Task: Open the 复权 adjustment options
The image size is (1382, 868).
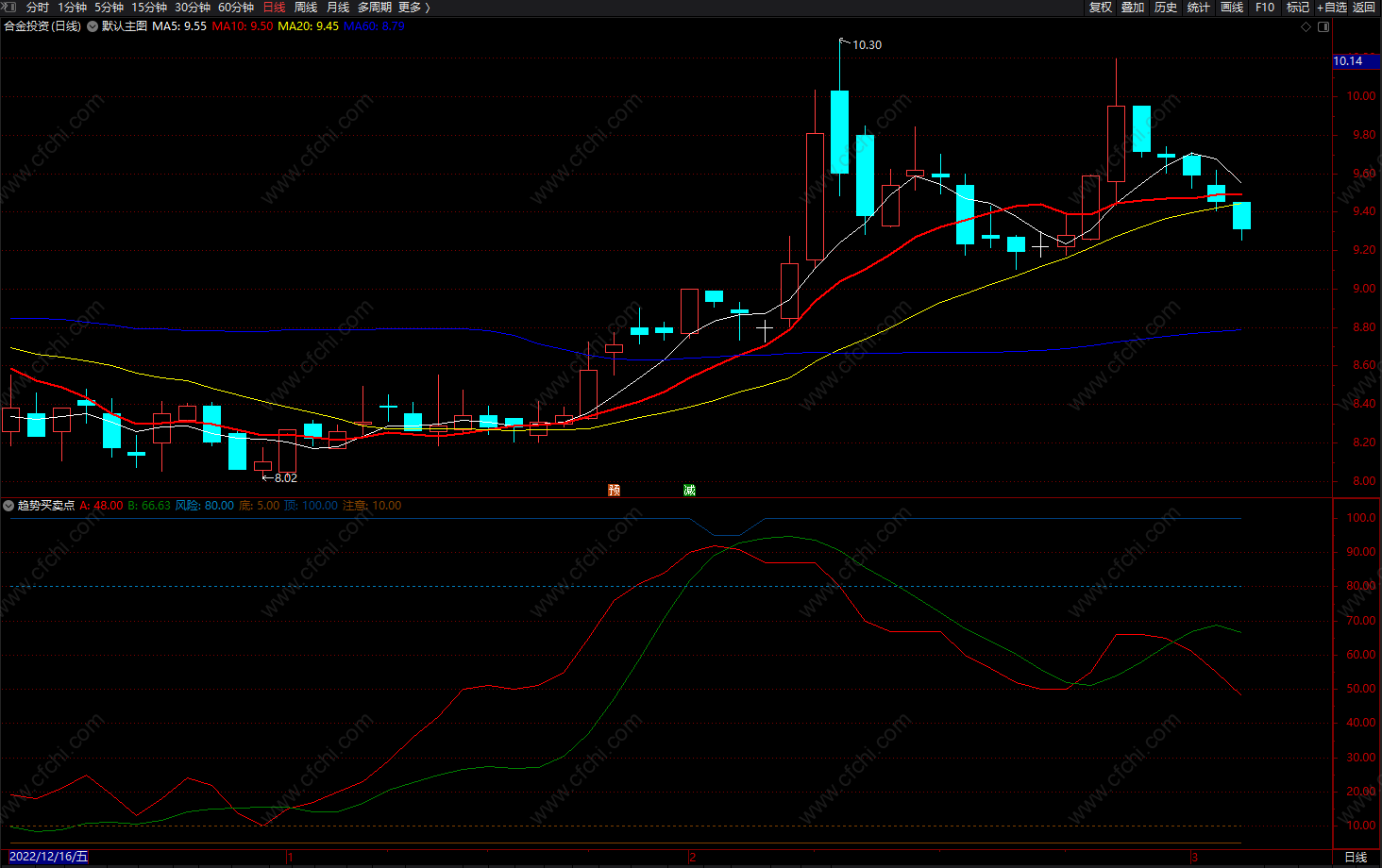Action: pos(1101,8)
